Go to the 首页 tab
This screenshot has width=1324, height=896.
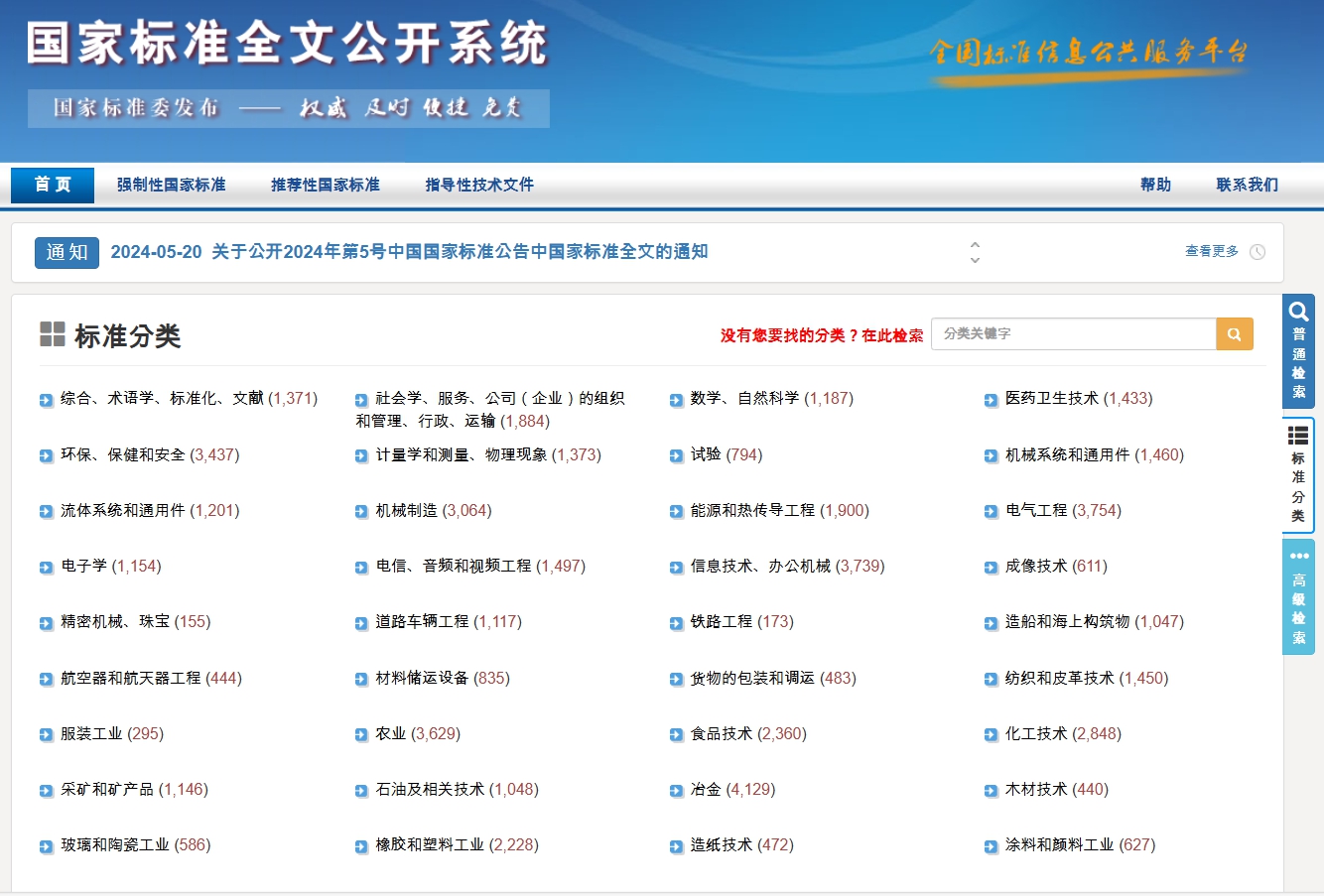[x=53, y=185]
